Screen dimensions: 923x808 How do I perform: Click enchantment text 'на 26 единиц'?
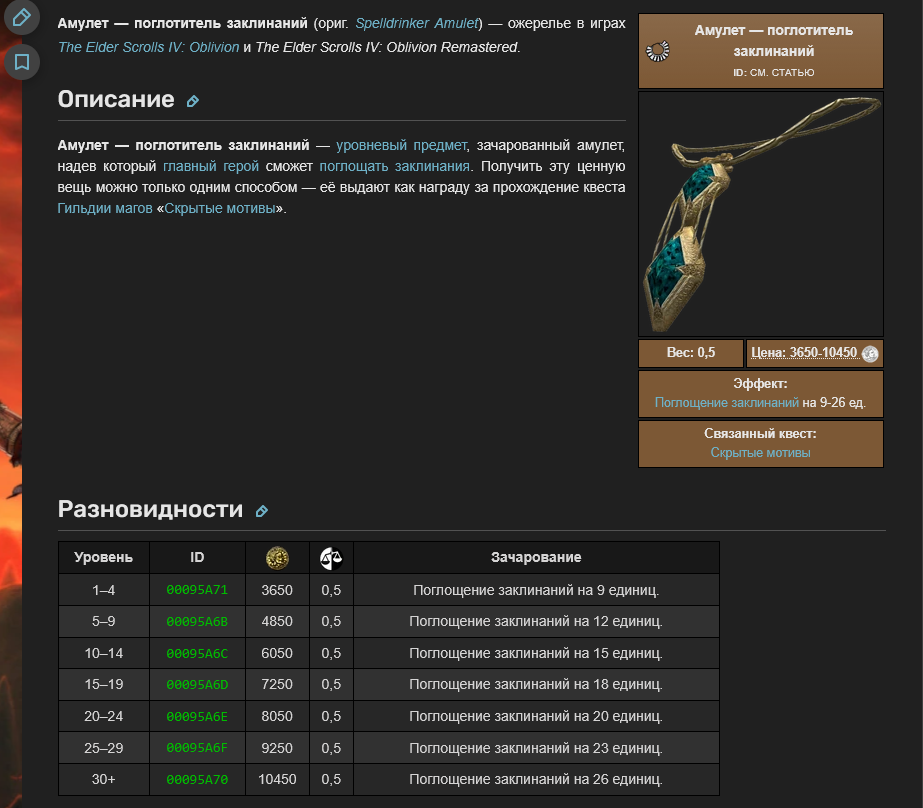(618, 779)
